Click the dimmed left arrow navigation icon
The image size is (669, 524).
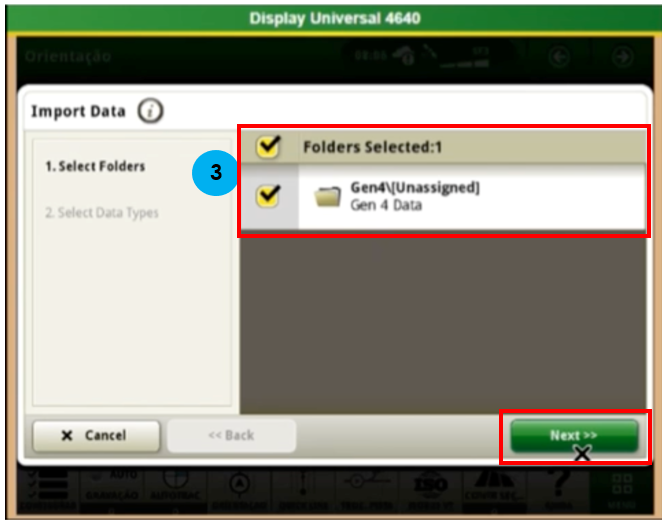pos(560,57)
